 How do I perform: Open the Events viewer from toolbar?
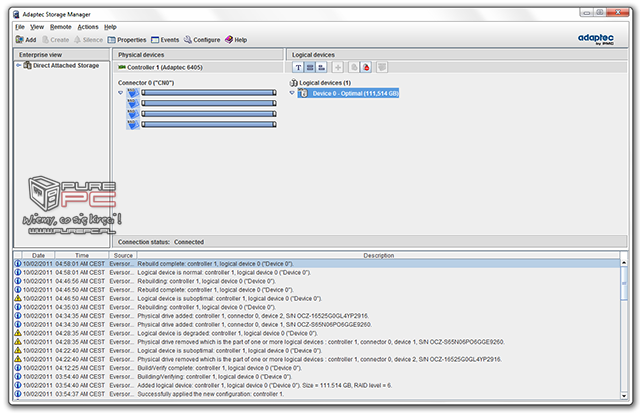[x=165, y=40]
